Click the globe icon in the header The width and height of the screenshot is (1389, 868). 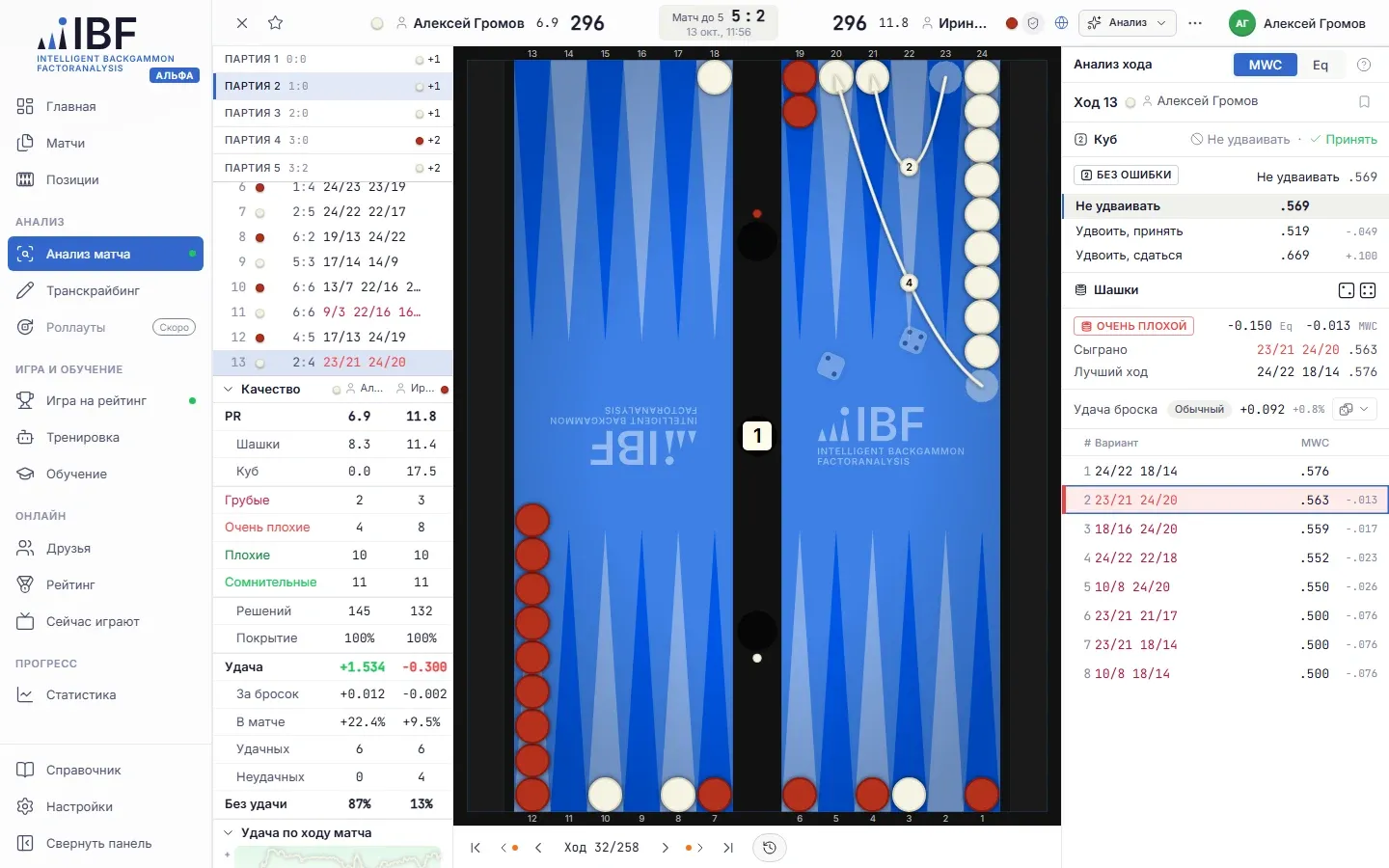[x=1062, y=23]
